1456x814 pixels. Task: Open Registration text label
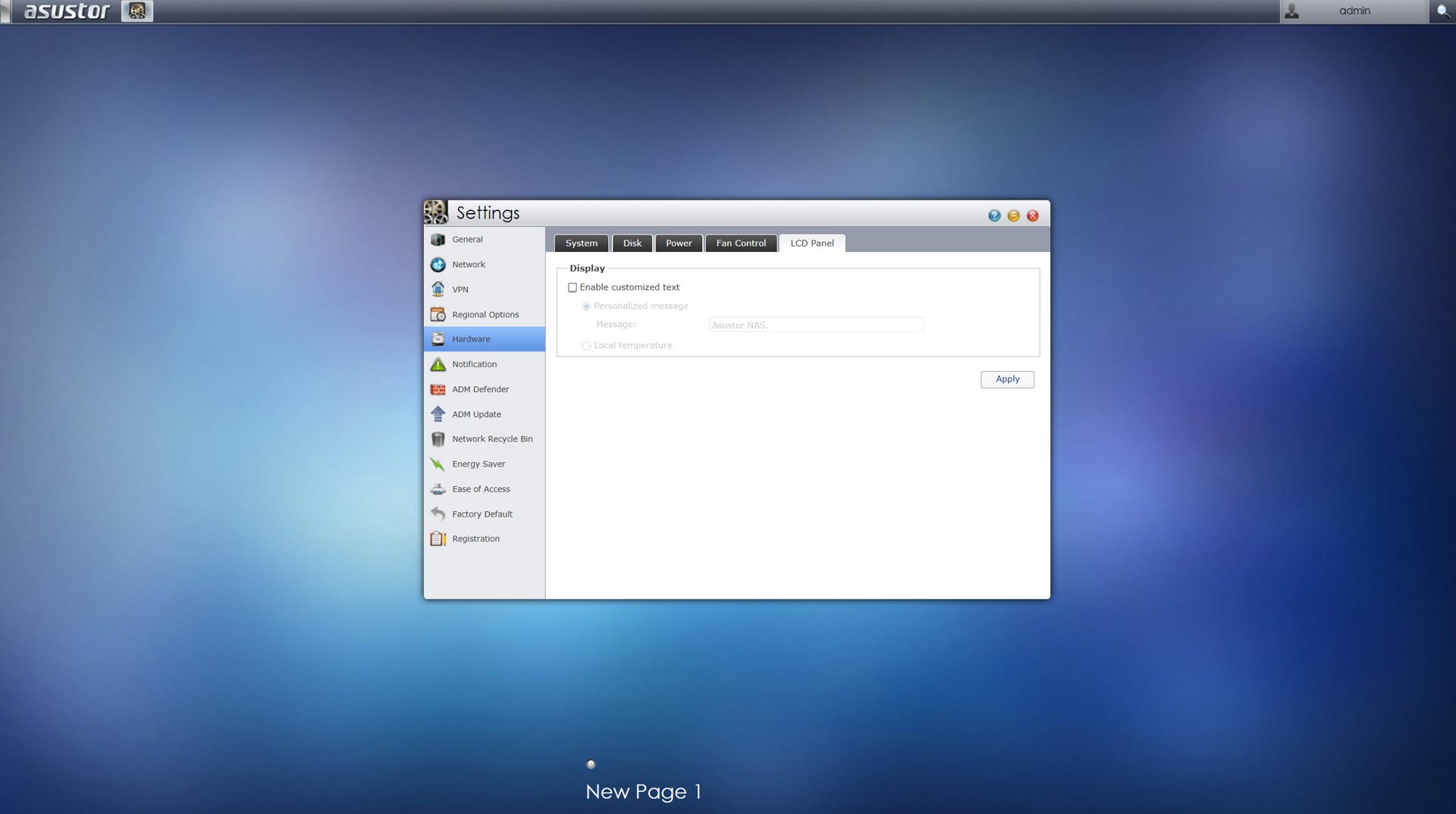(x=475, y=539)
